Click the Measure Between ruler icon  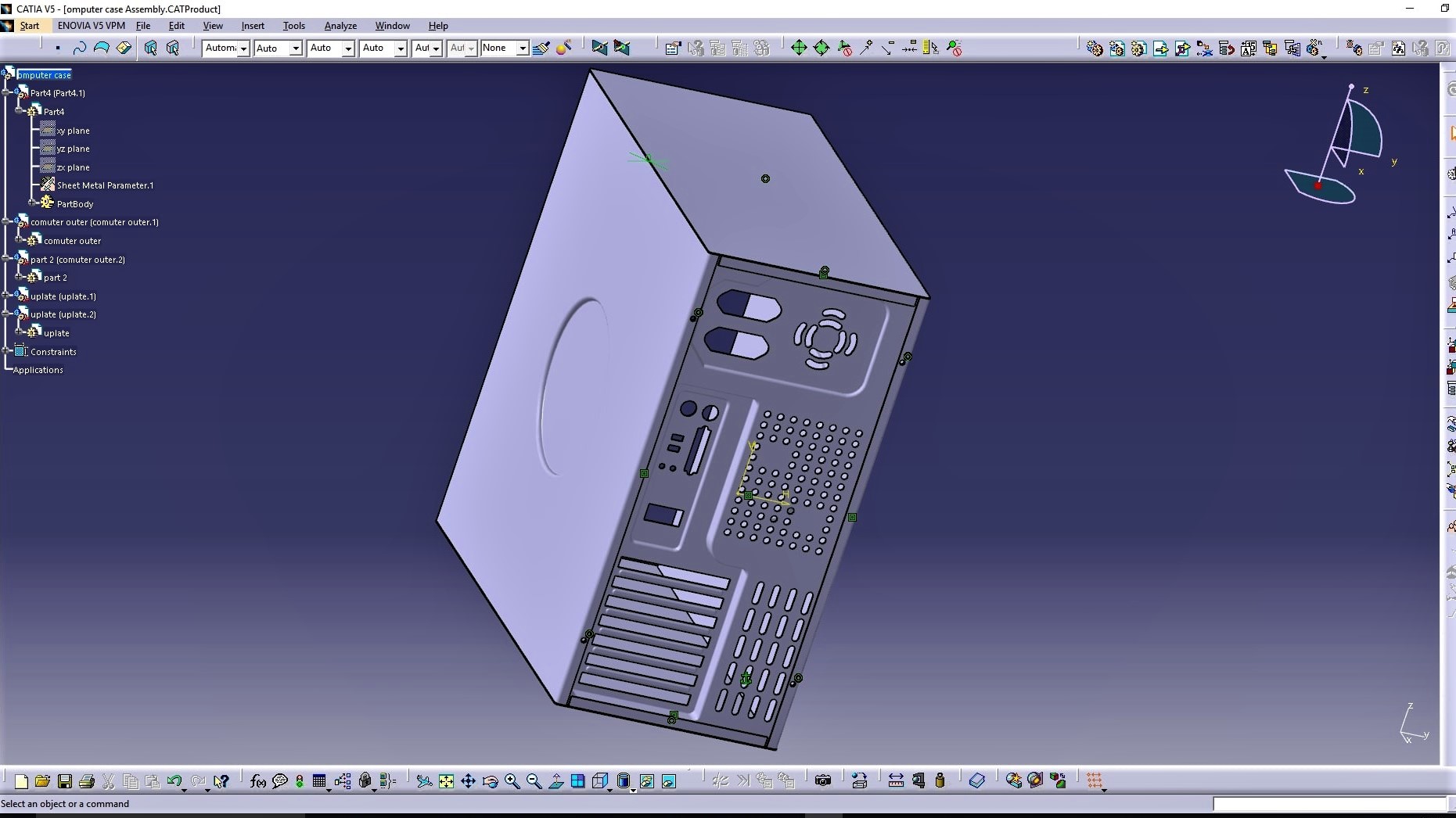[x=896, y=780]
